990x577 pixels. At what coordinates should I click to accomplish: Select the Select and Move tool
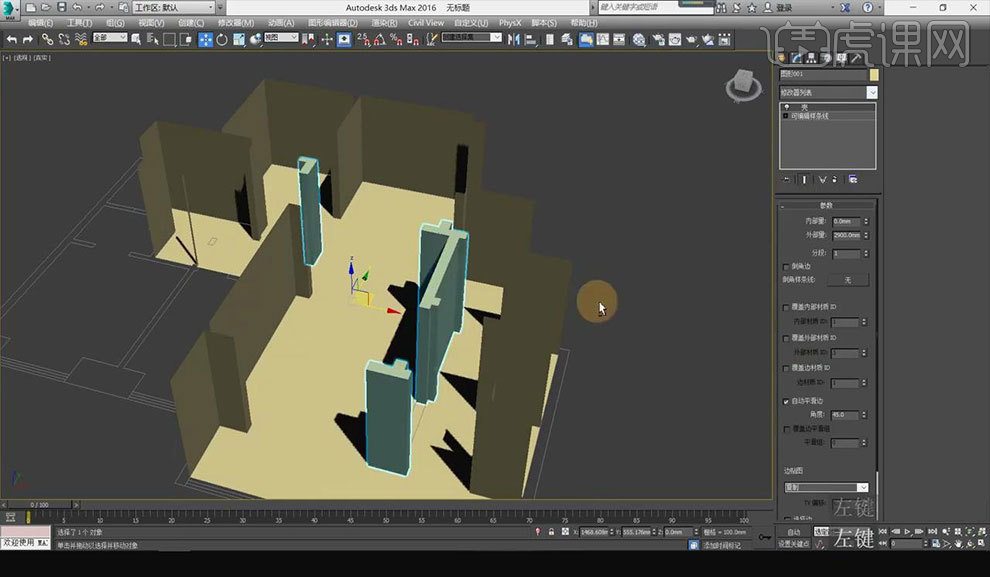(205, 39)
